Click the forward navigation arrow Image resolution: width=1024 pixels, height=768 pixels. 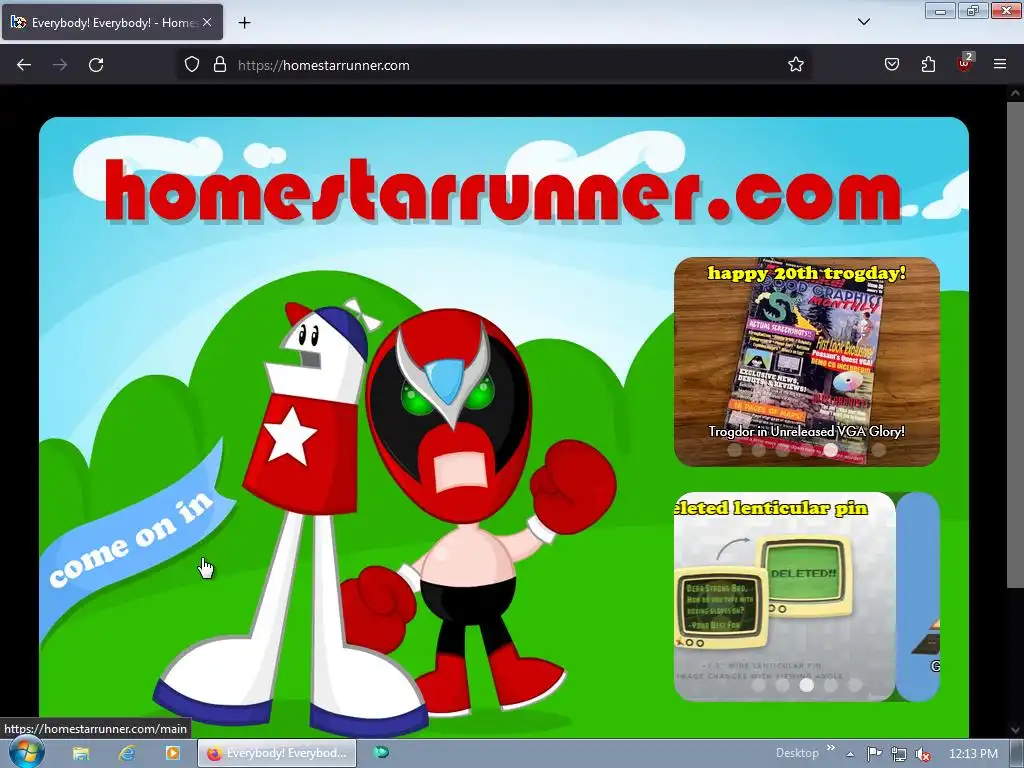point(60,65)
